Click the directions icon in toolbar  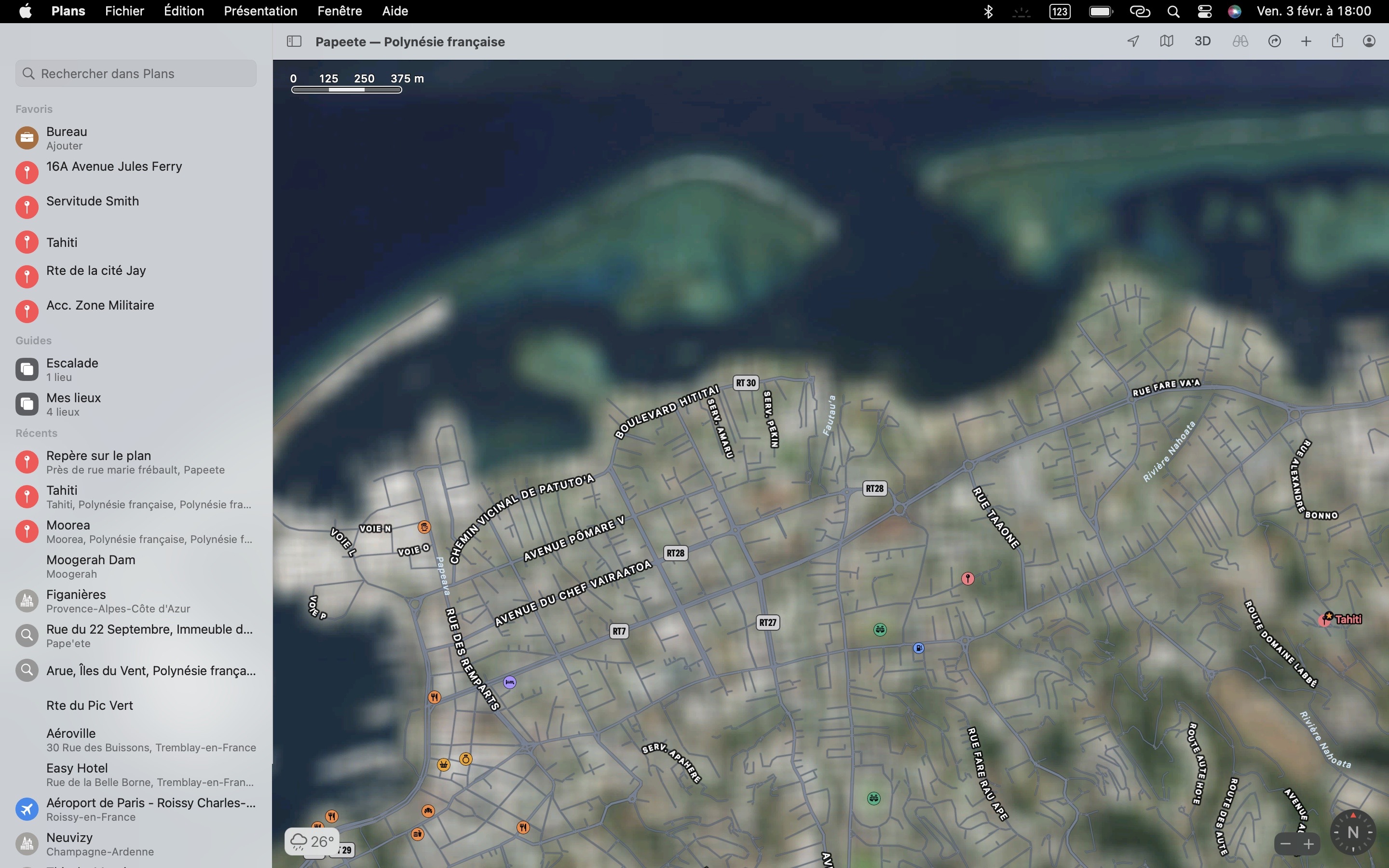[1274, 41]
